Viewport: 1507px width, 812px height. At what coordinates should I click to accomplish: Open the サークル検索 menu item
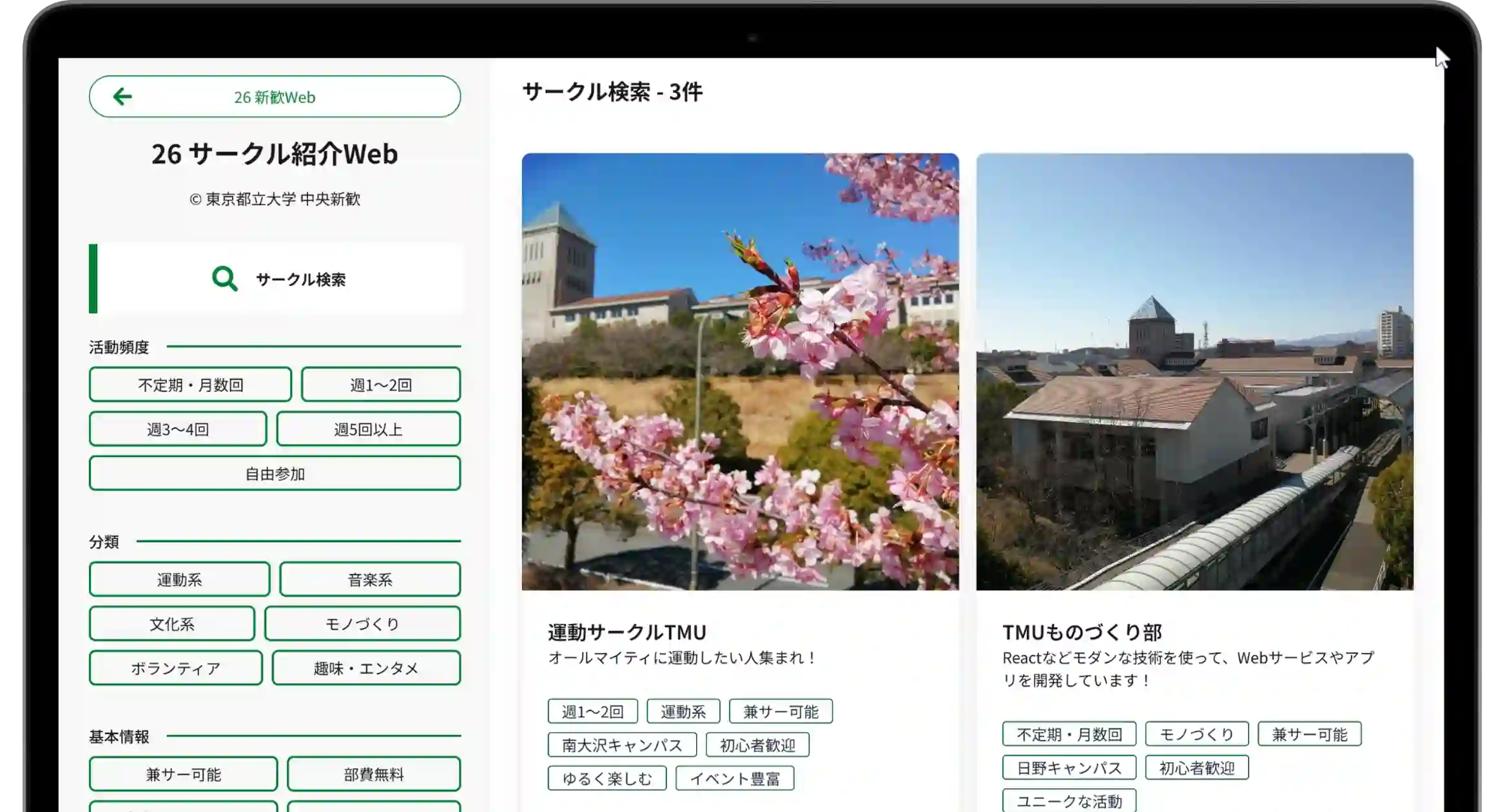coord(300,279)
